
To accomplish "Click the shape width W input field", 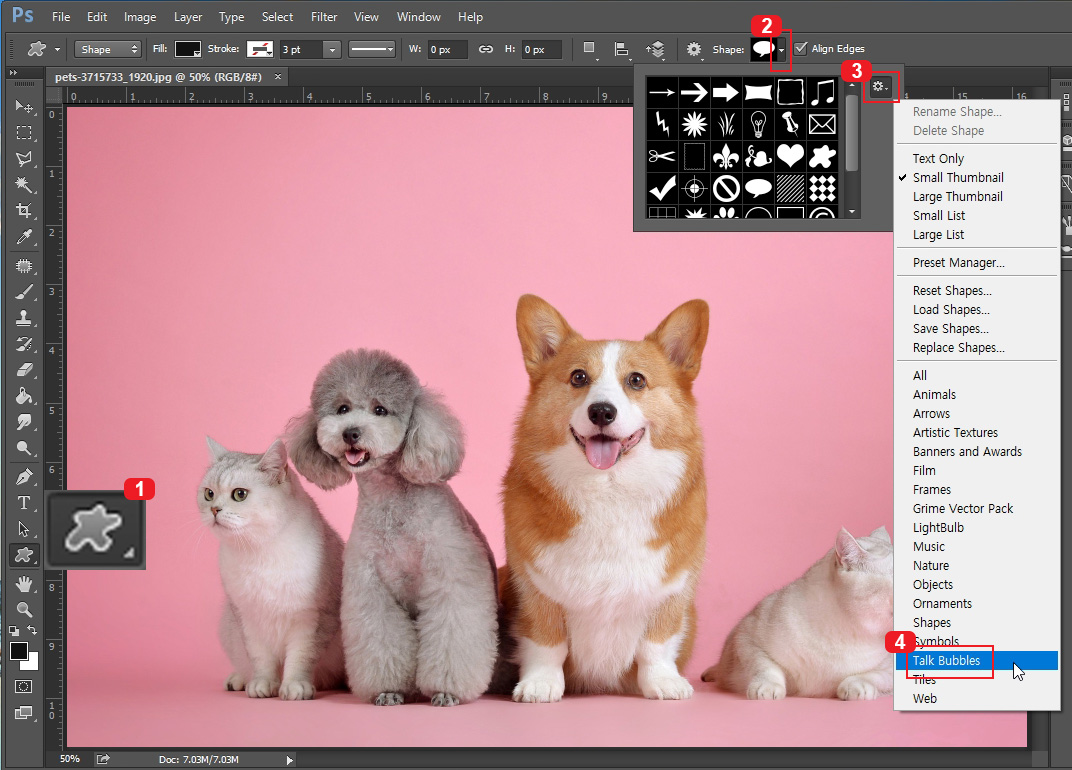I will 446,49.
